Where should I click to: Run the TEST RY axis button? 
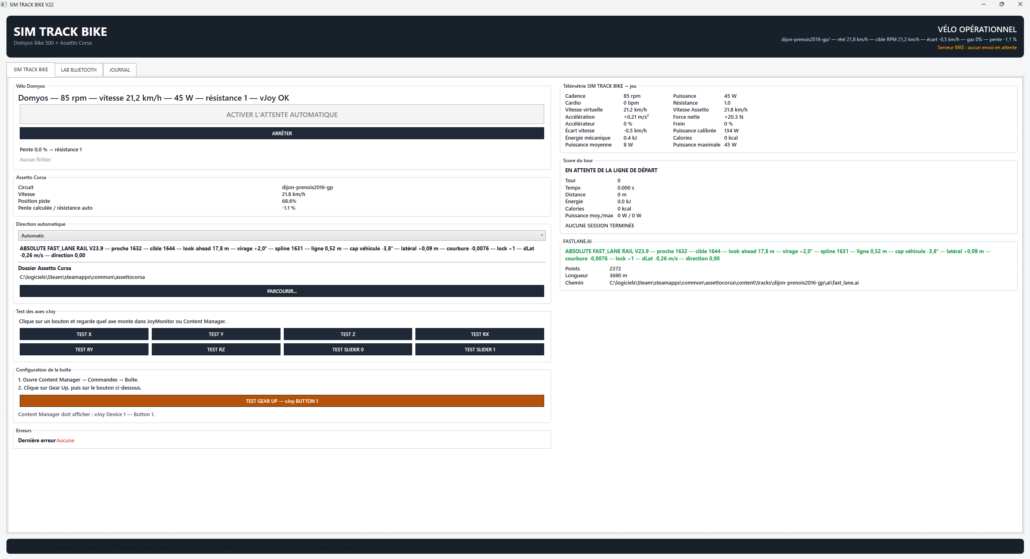[84, 349]
